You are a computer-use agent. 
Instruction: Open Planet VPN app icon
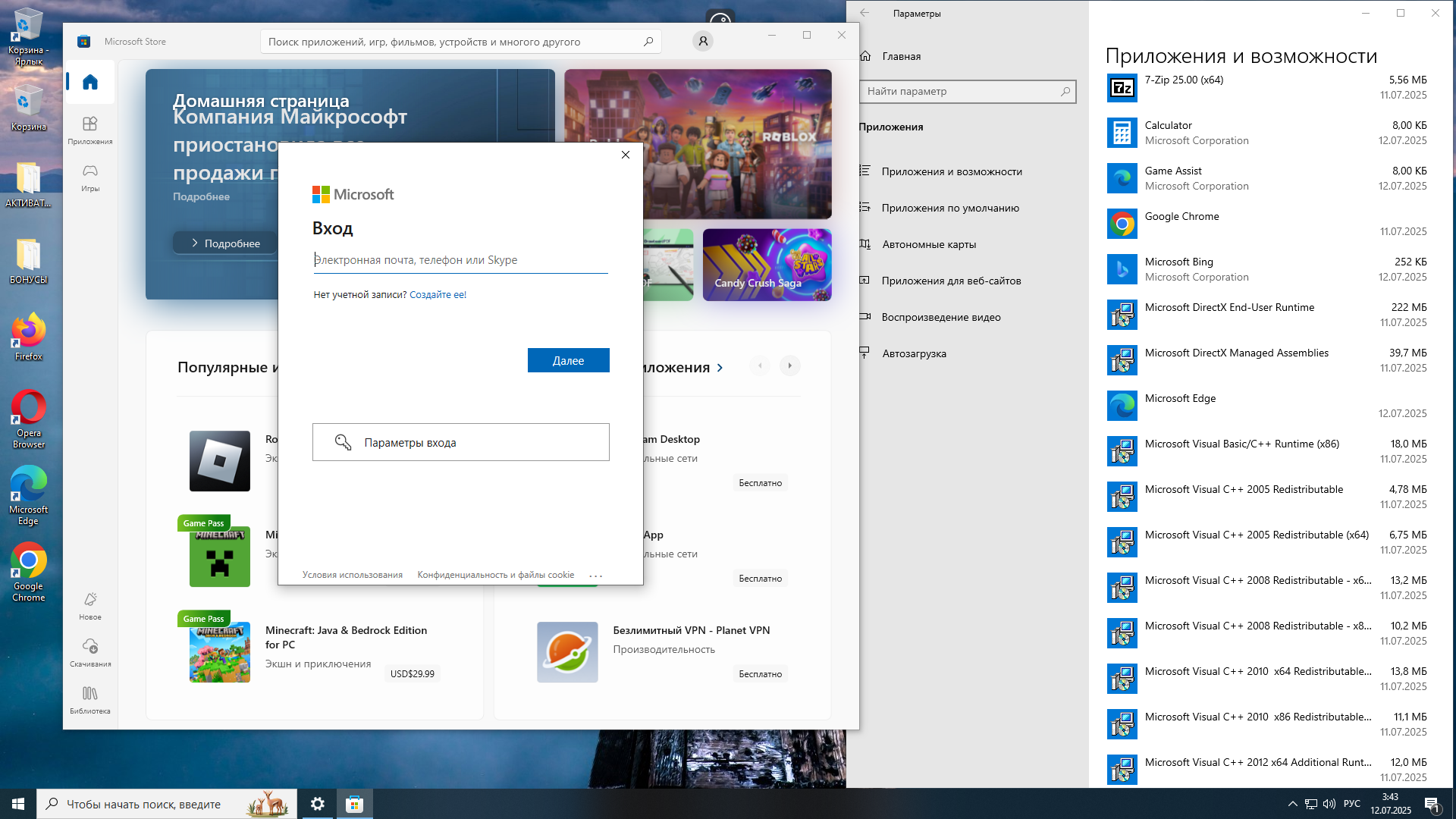coord(567,652)
